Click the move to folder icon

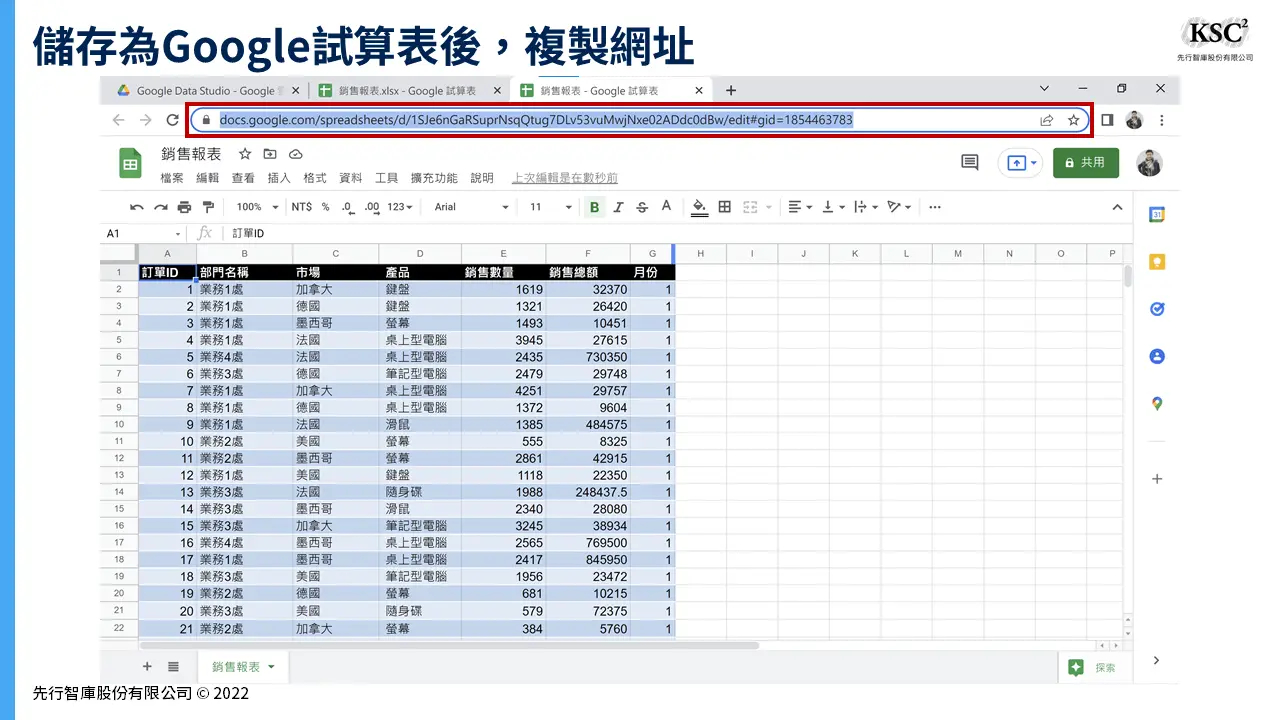[270, 154]
